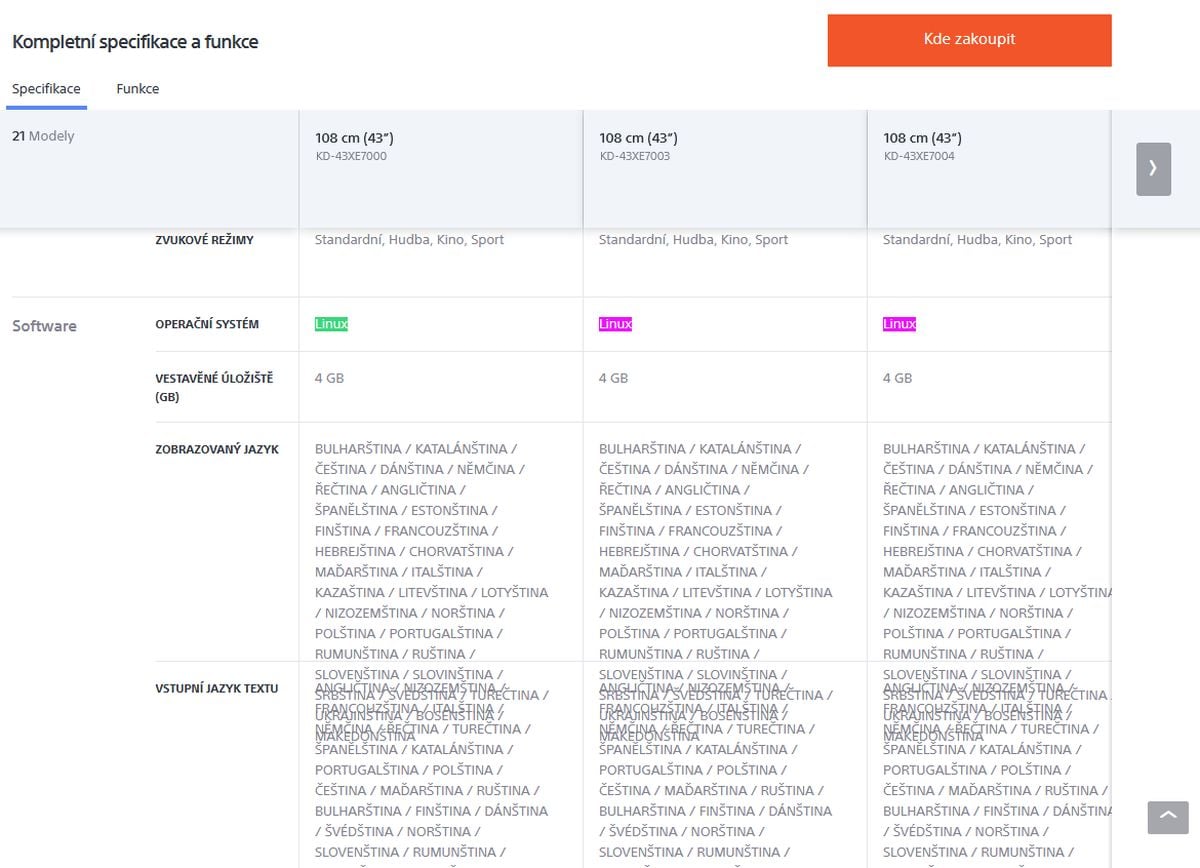1200x868 pixels.
Task: Click the 21 Modely count label
Action: click(x=43, y=136)
